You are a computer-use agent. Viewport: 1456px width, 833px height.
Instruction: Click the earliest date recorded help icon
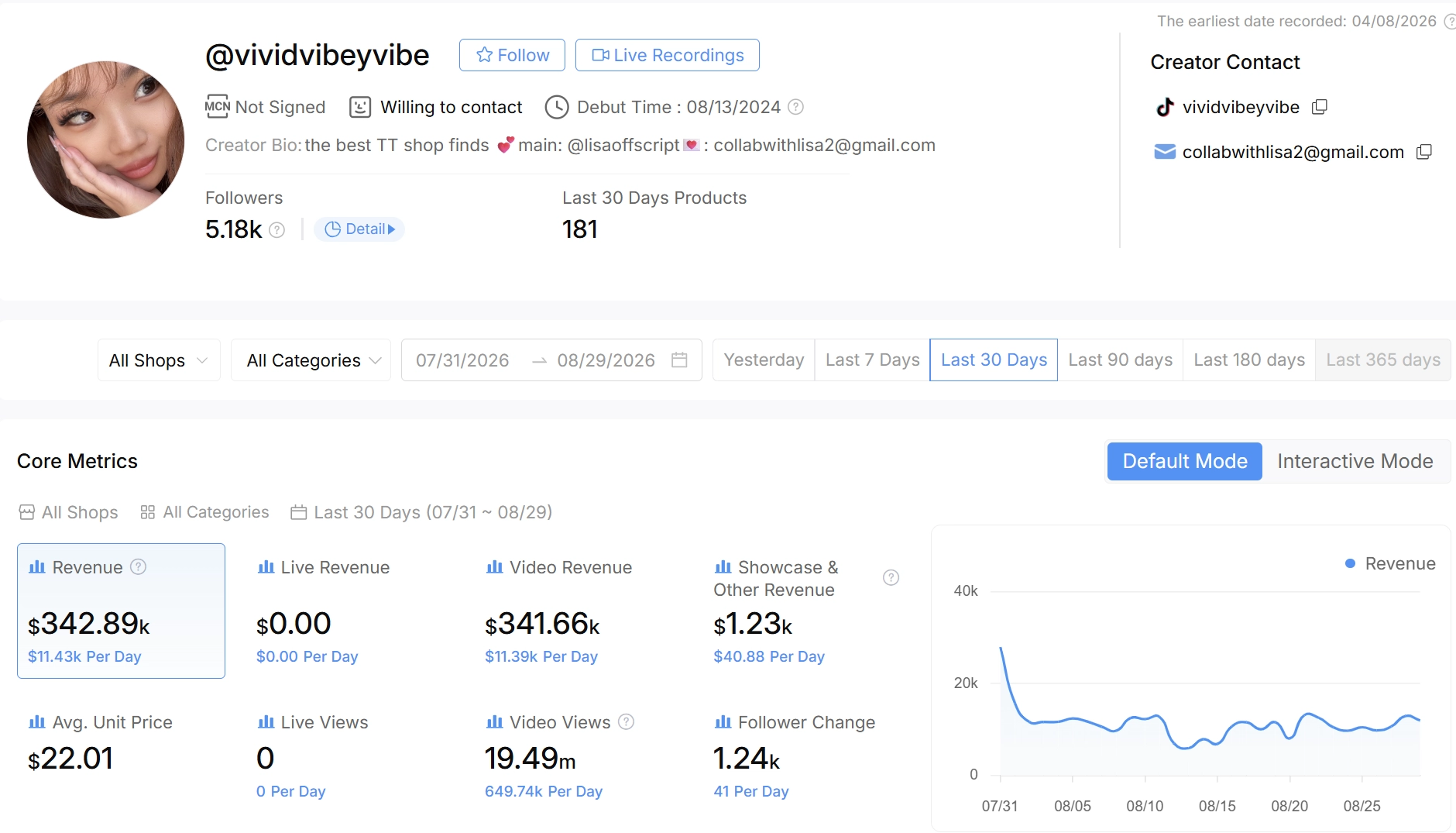[1450, 22]
